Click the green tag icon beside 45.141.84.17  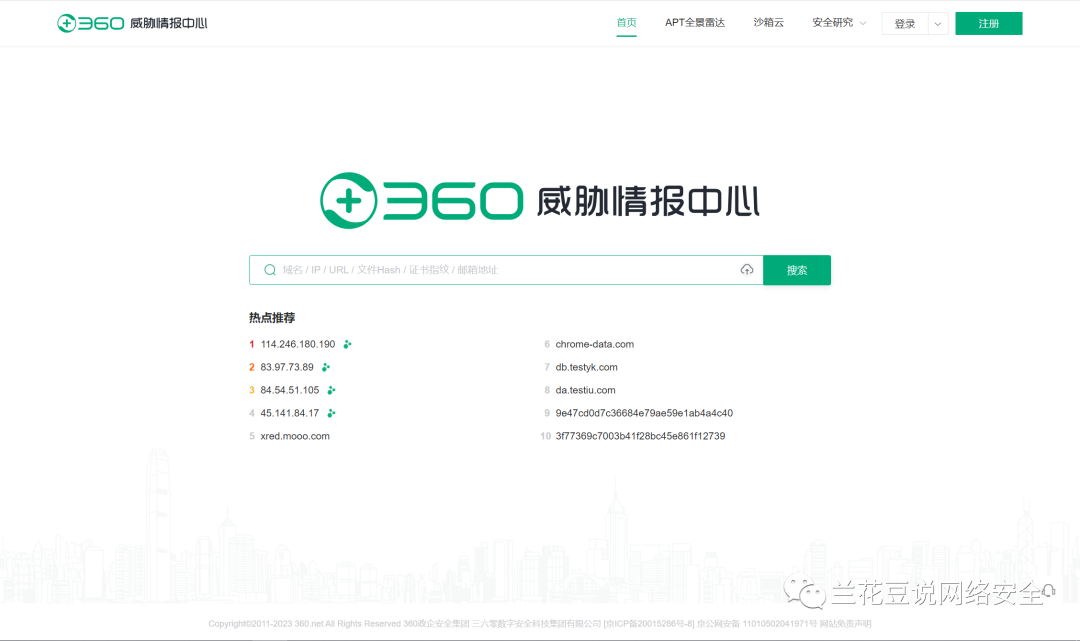pyautogui.click(x=331, y=413)
